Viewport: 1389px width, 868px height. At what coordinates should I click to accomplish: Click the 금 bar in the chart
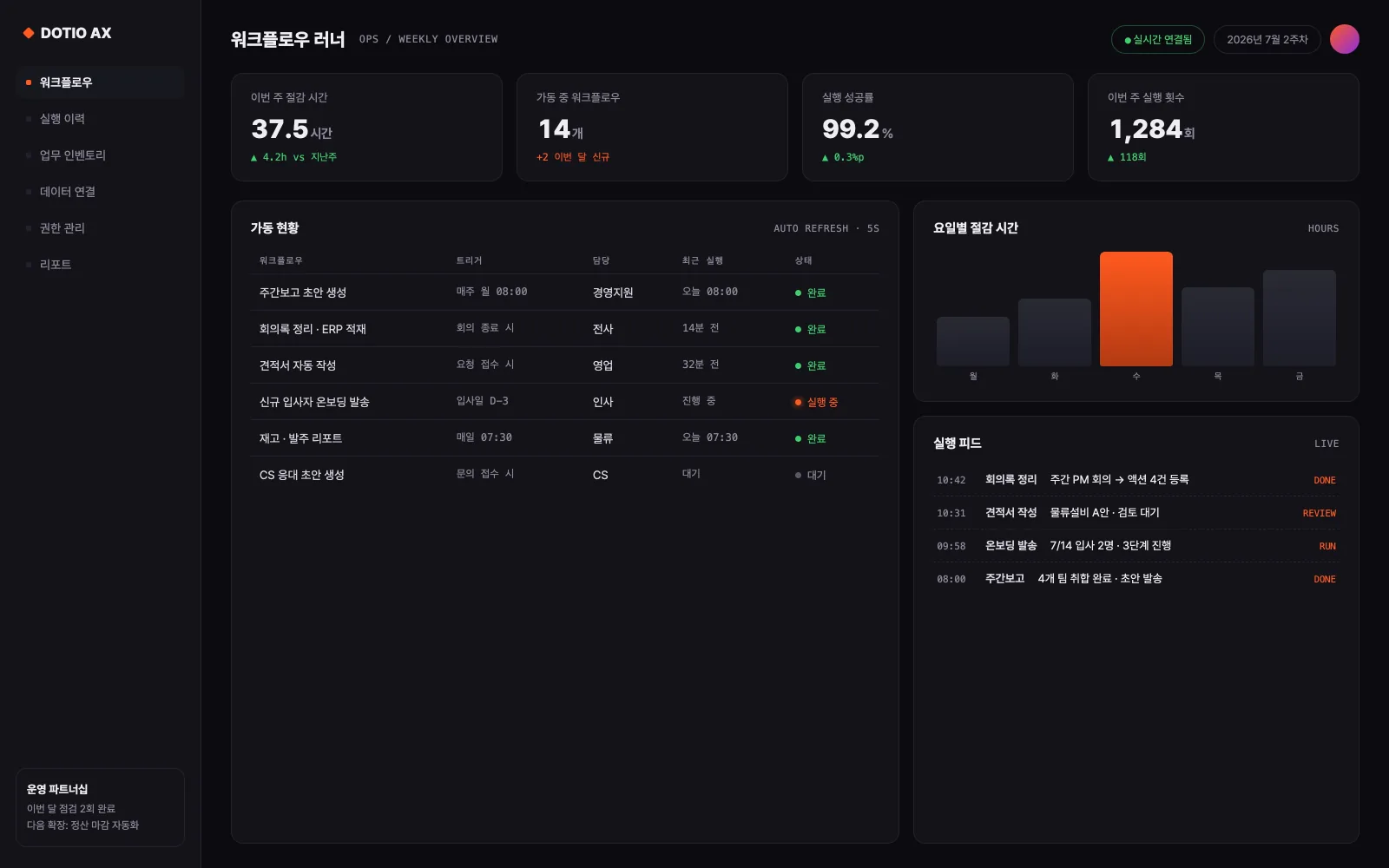pos(1300,318)
